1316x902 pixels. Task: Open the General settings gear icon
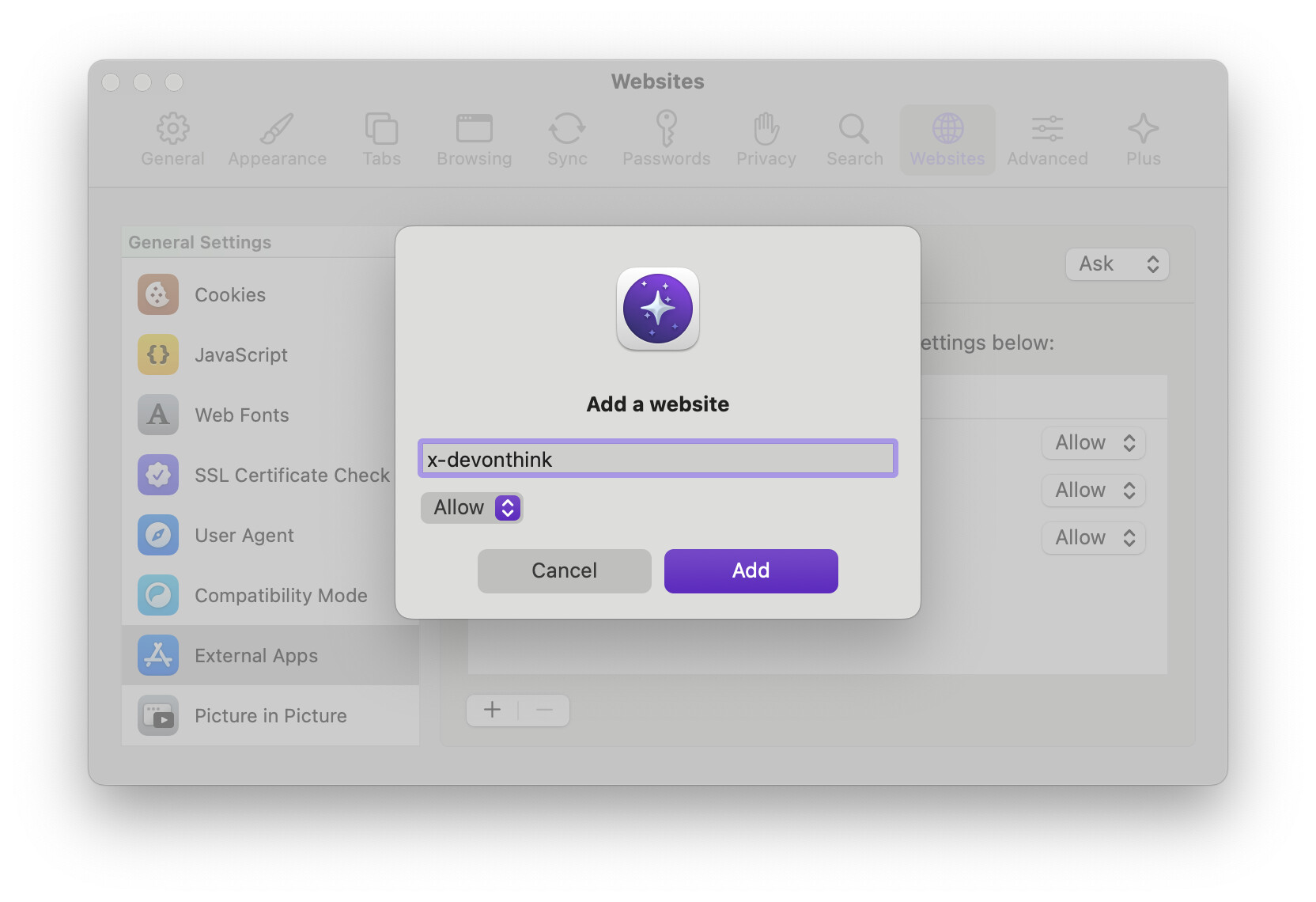click(x=172, y=128)
